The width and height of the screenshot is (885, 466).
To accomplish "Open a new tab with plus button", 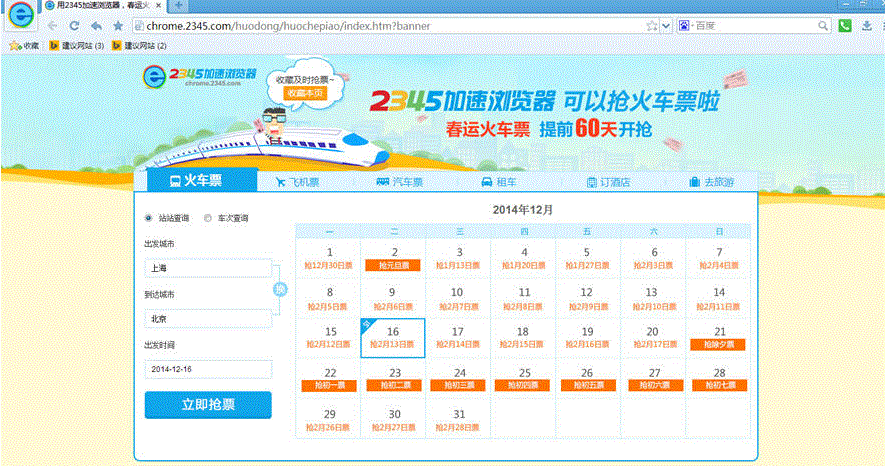I will coord(178,6).
